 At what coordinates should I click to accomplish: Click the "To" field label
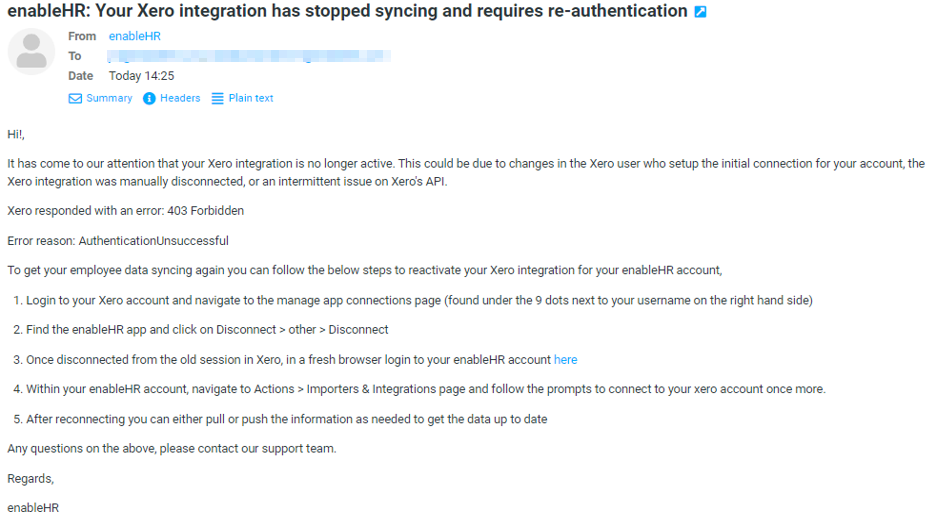(x=75, y=56)
